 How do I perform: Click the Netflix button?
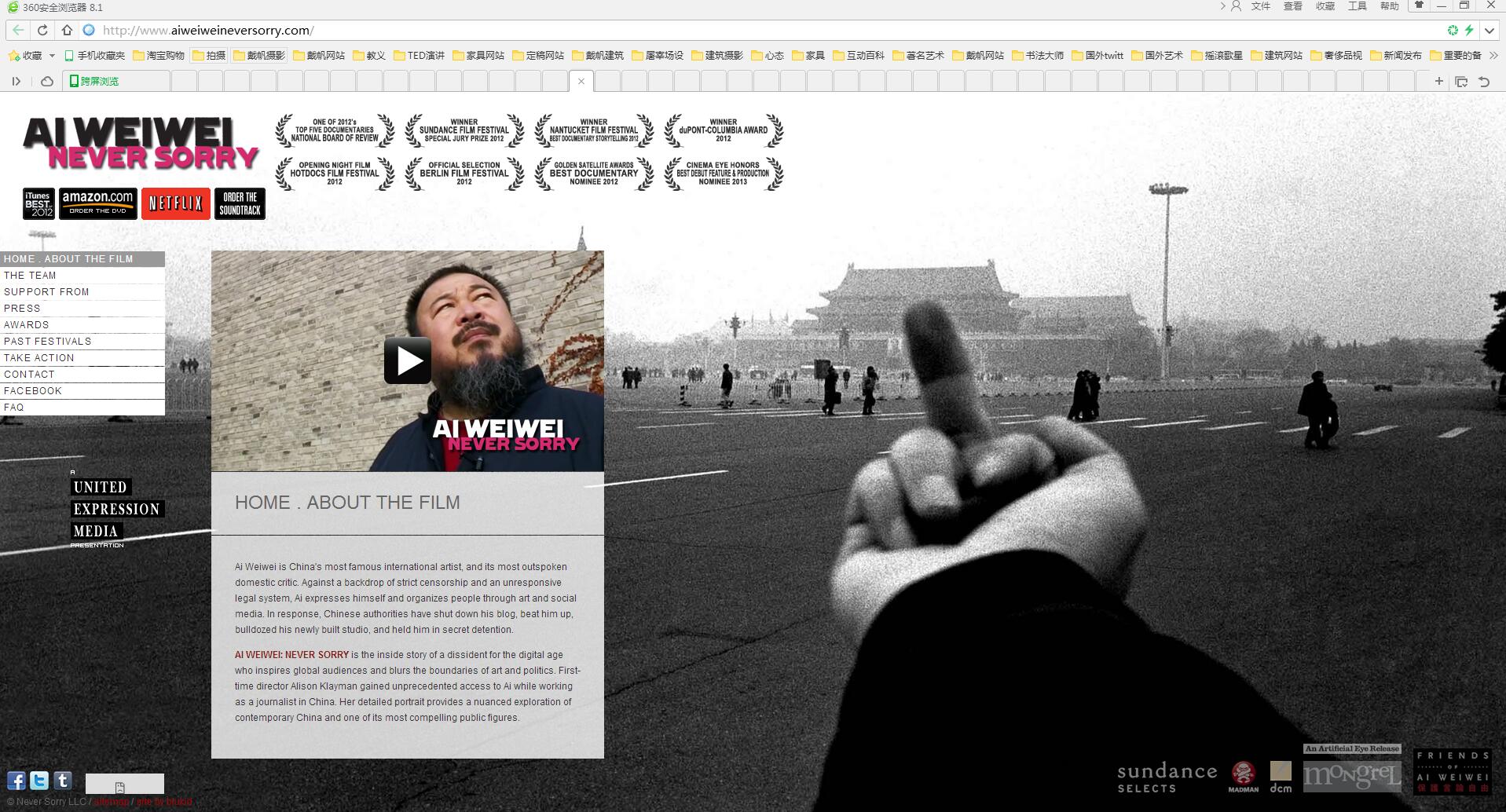(175, 203)
